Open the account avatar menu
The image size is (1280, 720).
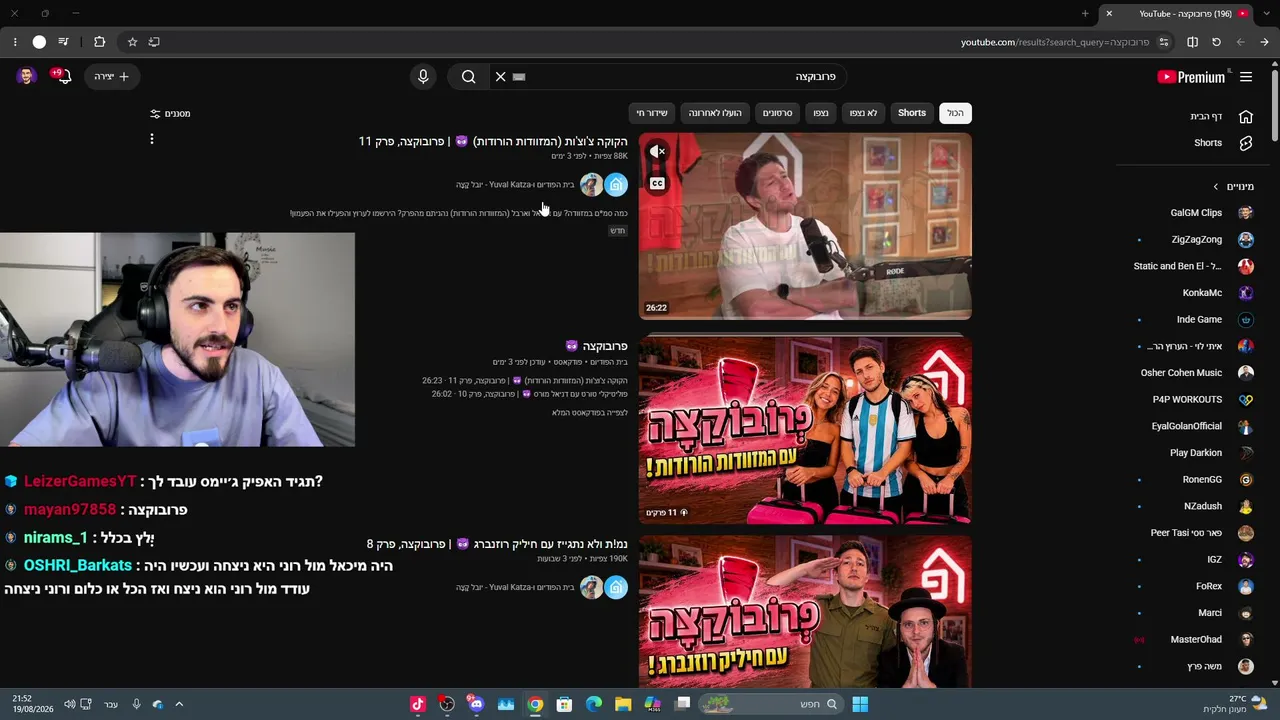tap(27, 76)
